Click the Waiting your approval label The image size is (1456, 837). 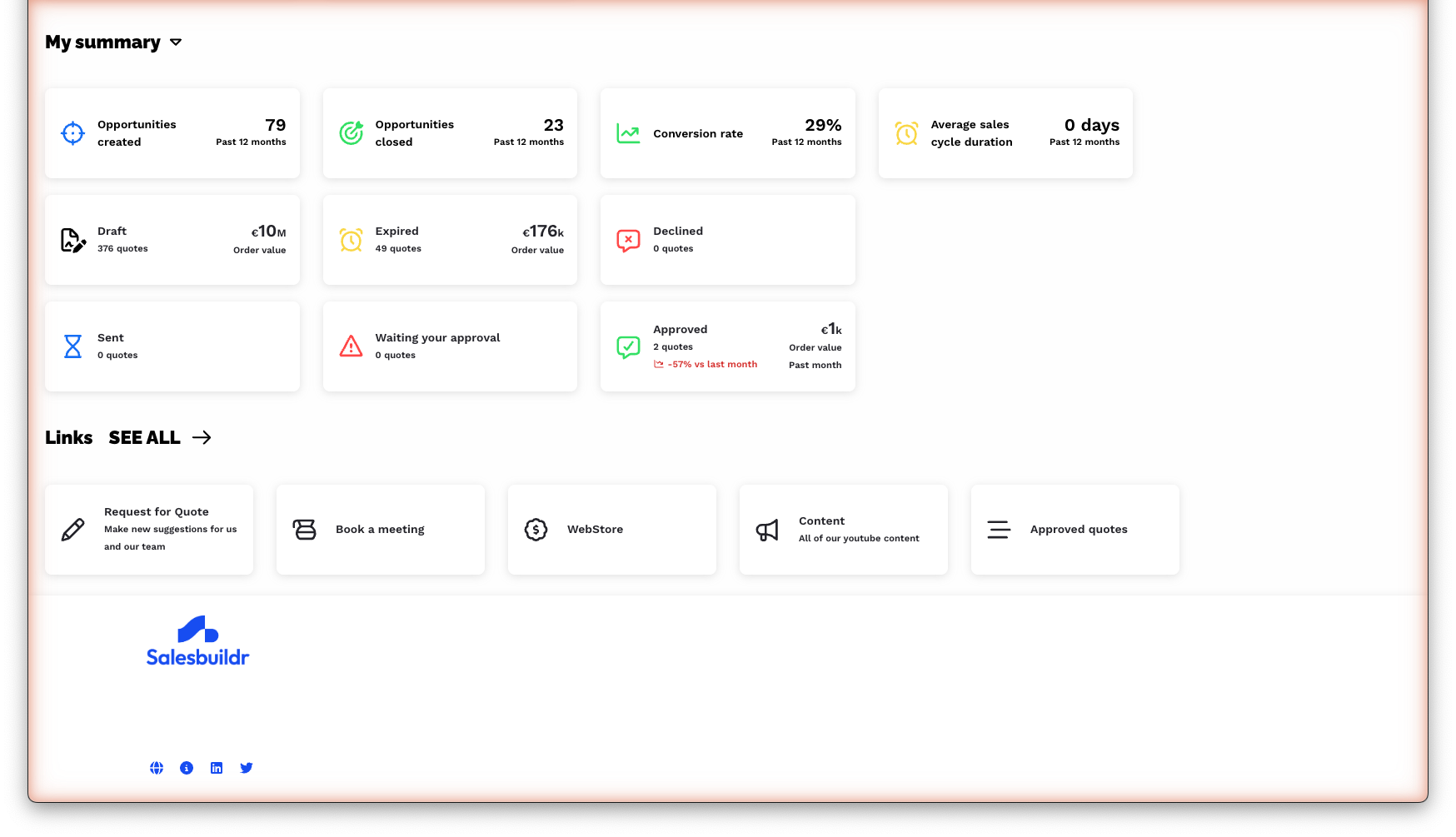point(438,338)
